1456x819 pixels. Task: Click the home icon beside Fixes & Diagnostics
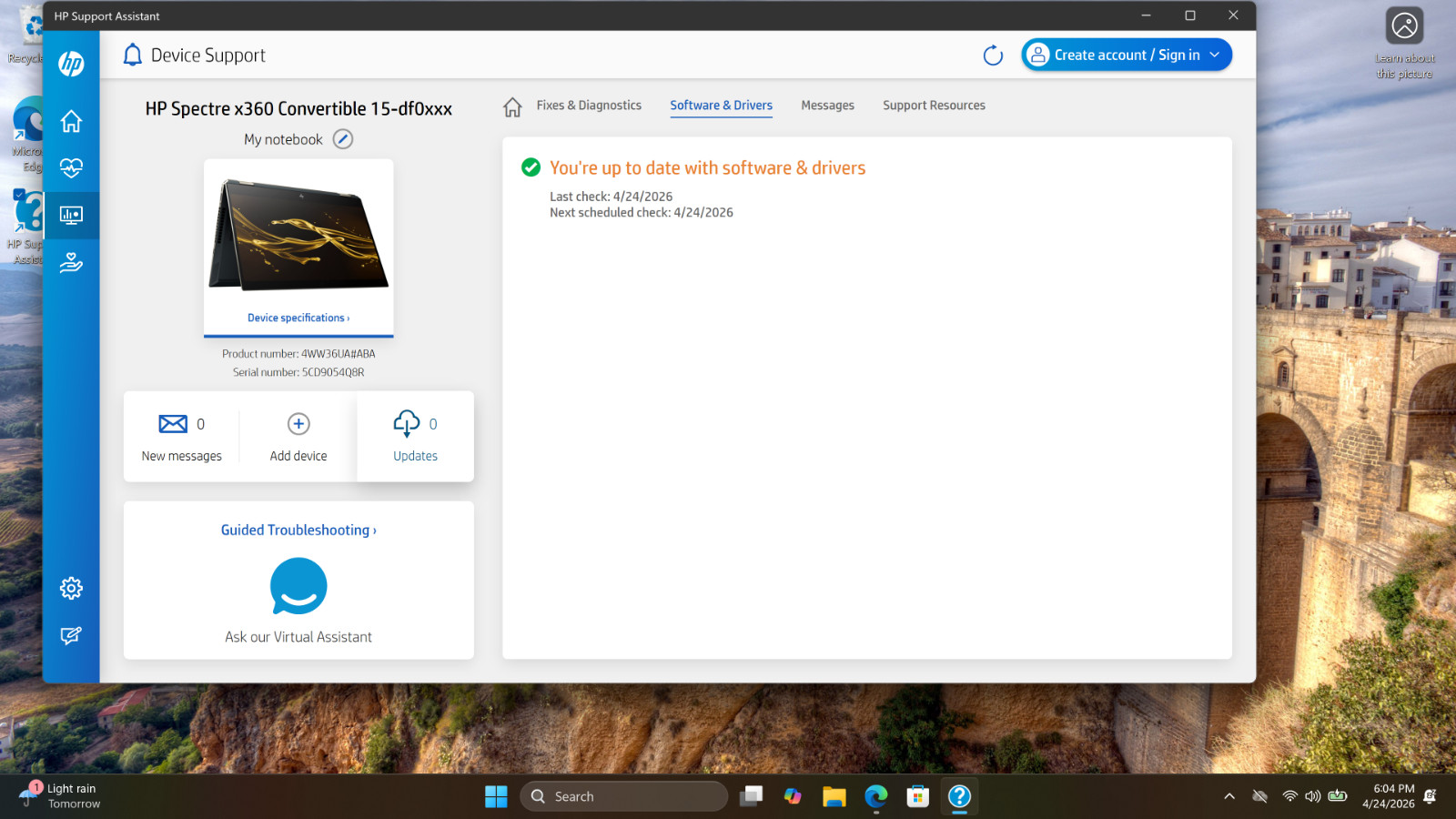click(512, 106)
